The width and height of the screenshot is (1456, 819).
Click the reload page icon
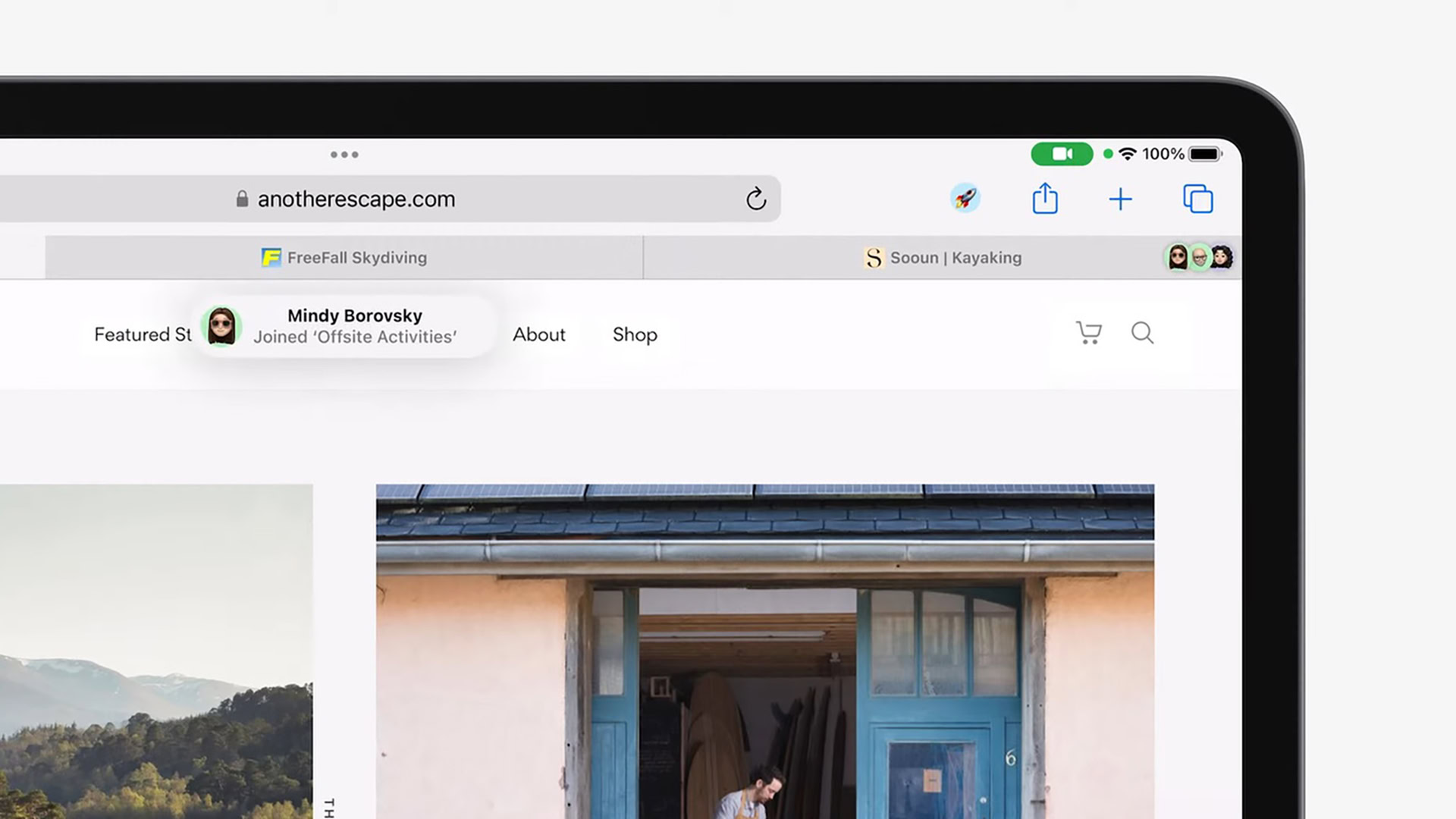755,199
